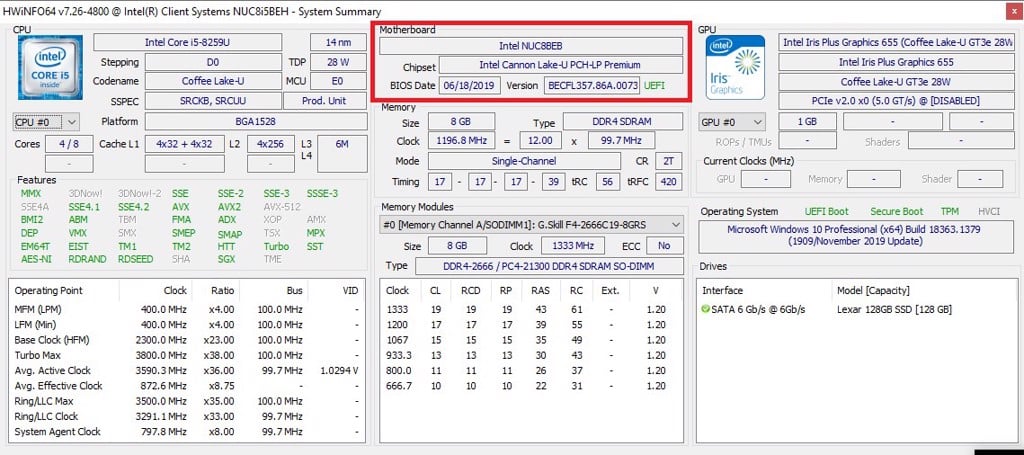Click the Cannon Lake-U PCH-LP Premium chipset field
Viewport: 1024px width, 455px height.
pos(560,65)
